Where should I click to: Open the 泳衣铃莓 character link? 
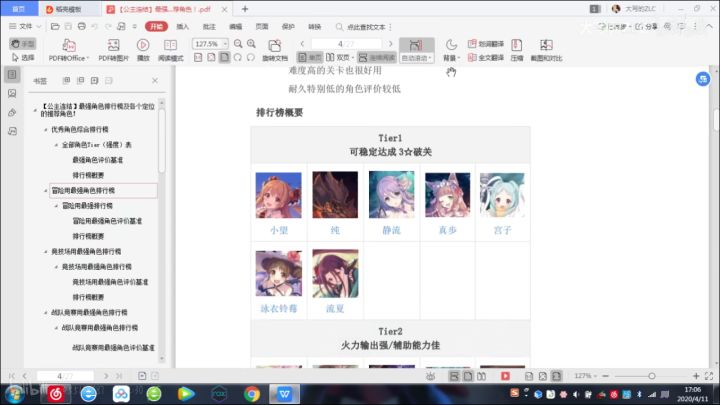click(x=279, y=309)
